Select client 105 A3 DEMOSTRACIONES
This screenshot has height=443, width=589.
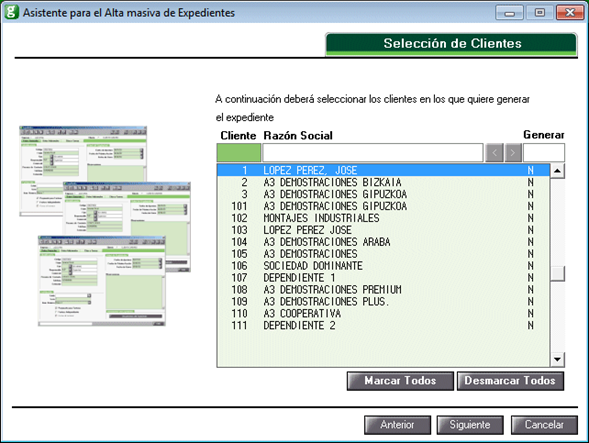point(383,254)
